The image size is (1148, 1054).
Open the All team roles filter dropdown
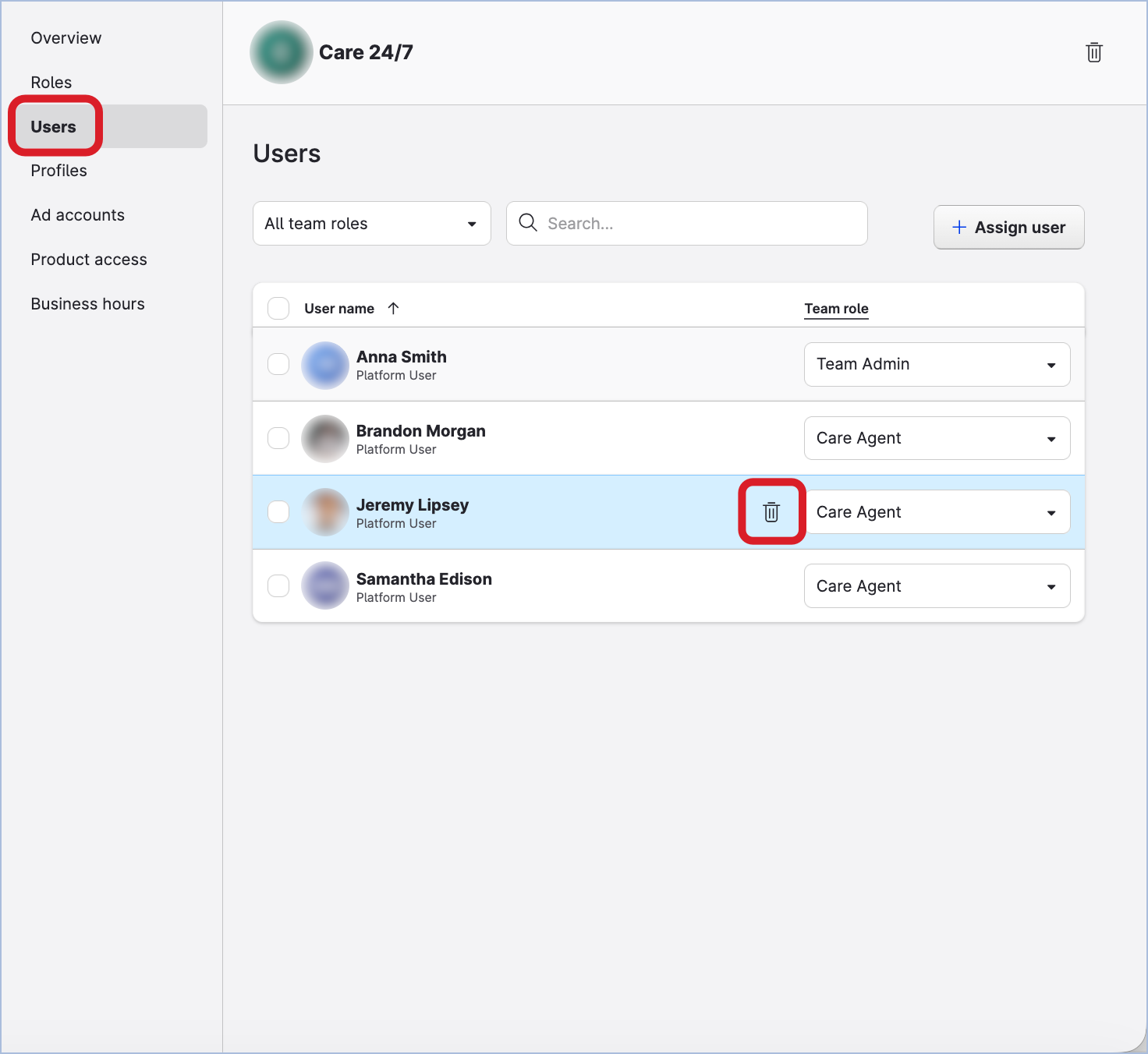[x=371, y=224]
